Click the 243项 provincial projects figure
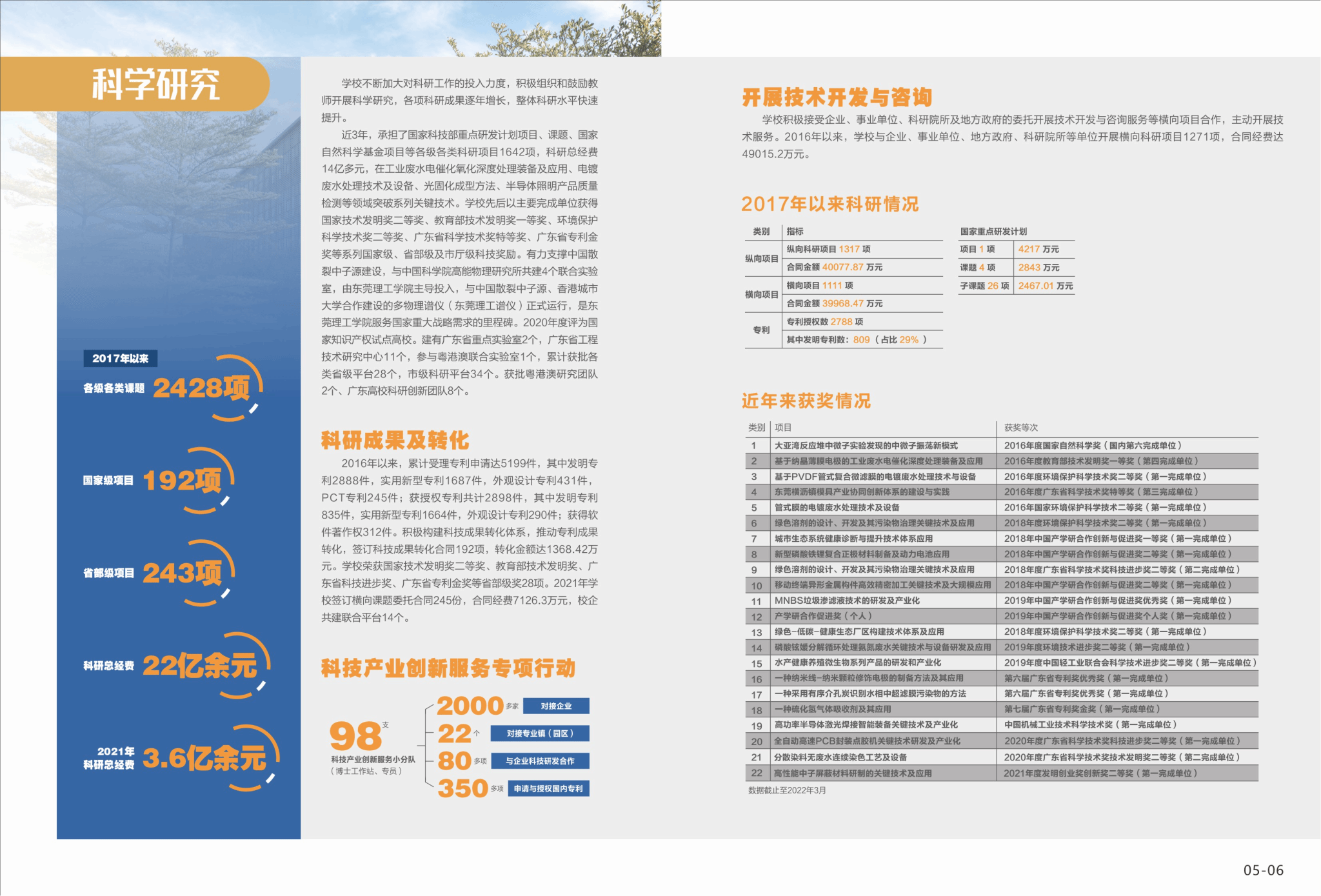 pos(182,573)
